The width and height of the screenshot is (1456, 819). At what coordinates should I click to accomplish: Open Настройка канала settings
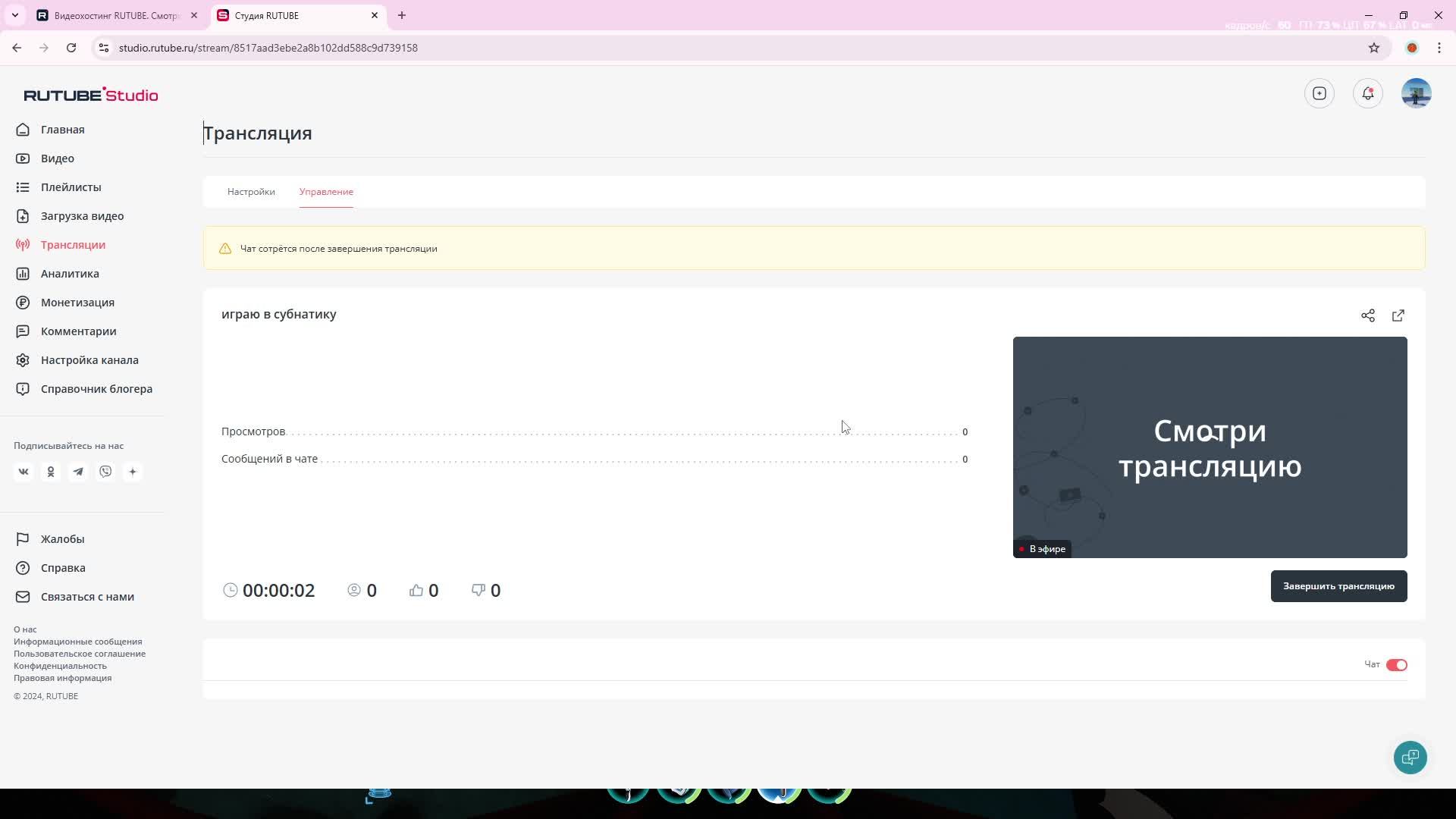click(77, 360)
